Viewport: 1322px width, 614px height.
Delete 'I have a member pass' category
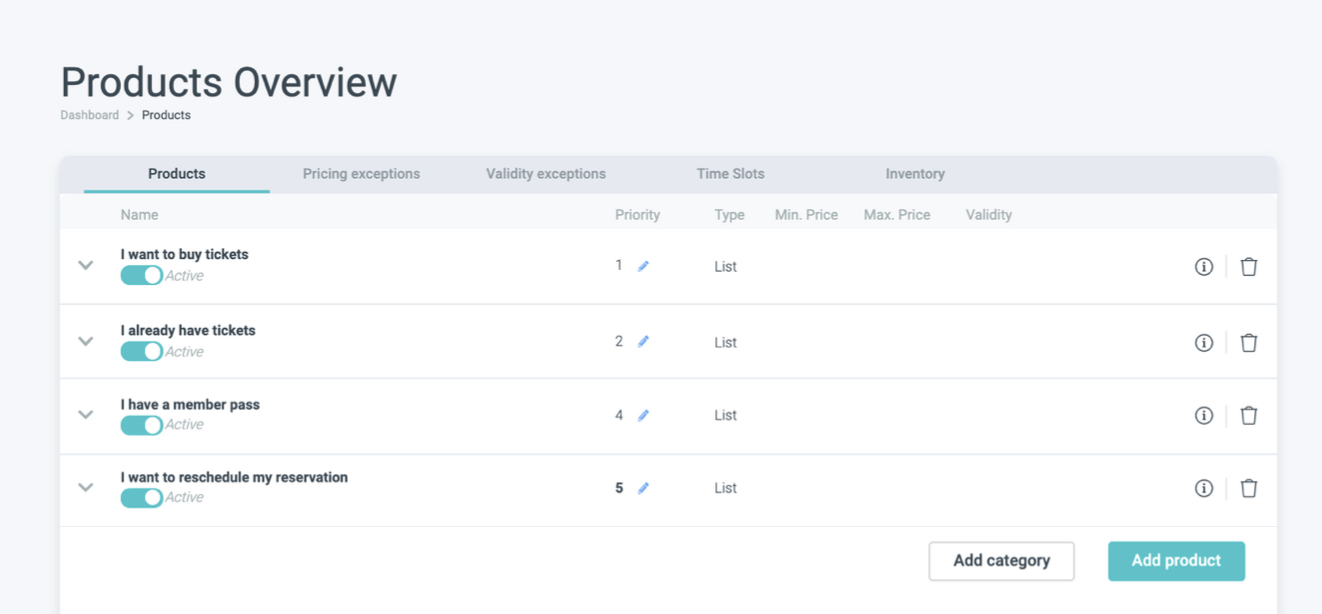[x=1249, y=415]
